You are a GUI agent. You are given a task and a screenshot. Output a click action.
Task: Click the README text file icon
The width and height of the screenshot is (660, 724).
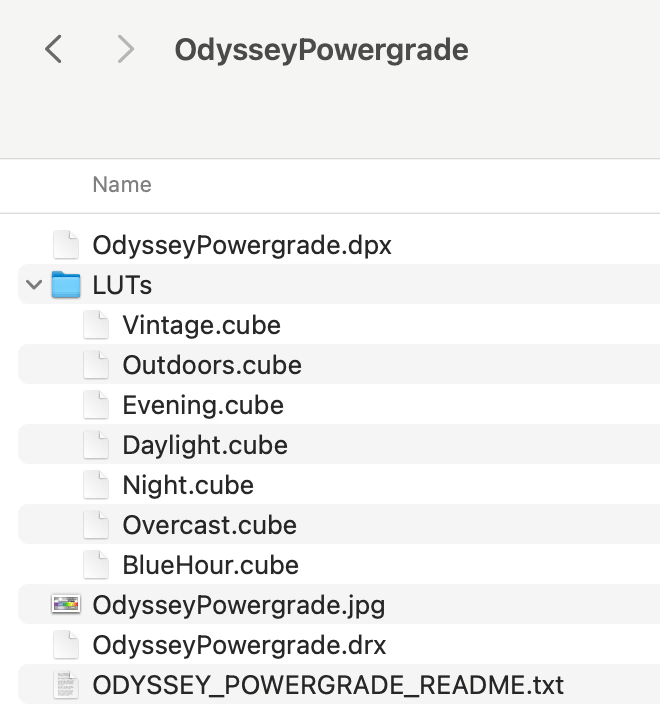(66, 685)
